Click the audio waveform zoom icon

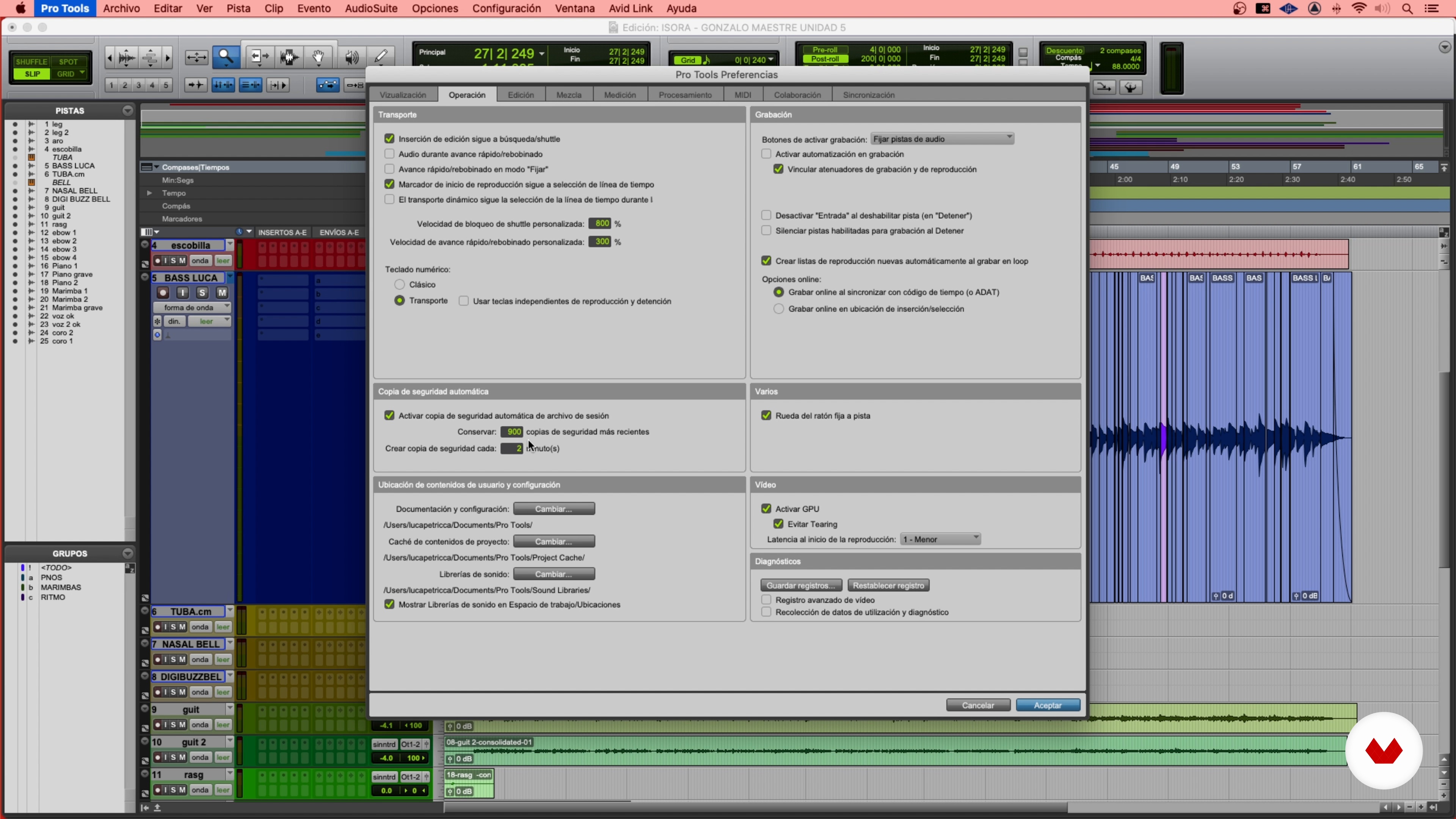(x=127, y=57)
